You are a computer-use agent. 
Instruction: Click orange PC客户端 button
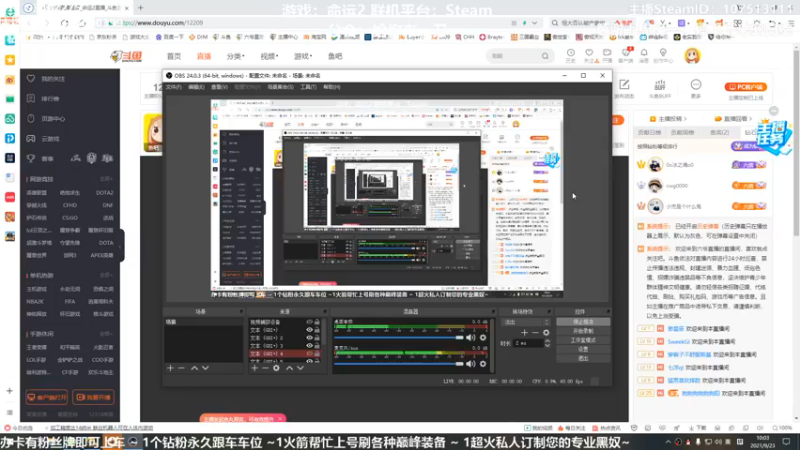745,87
